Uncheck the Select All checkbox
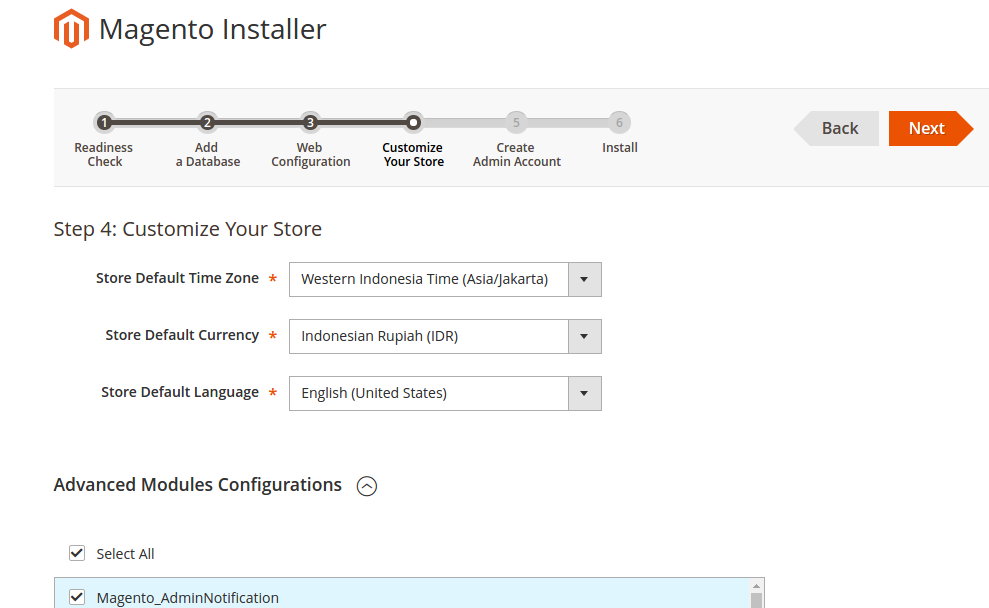This screenshot has height=608, width=989. (77, 553)
